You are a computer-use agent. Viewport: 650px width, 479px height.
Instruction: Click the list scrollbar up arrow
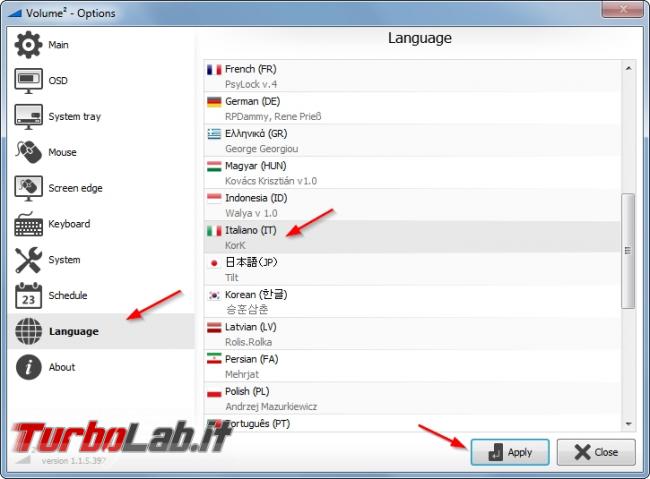click(628, 68)
